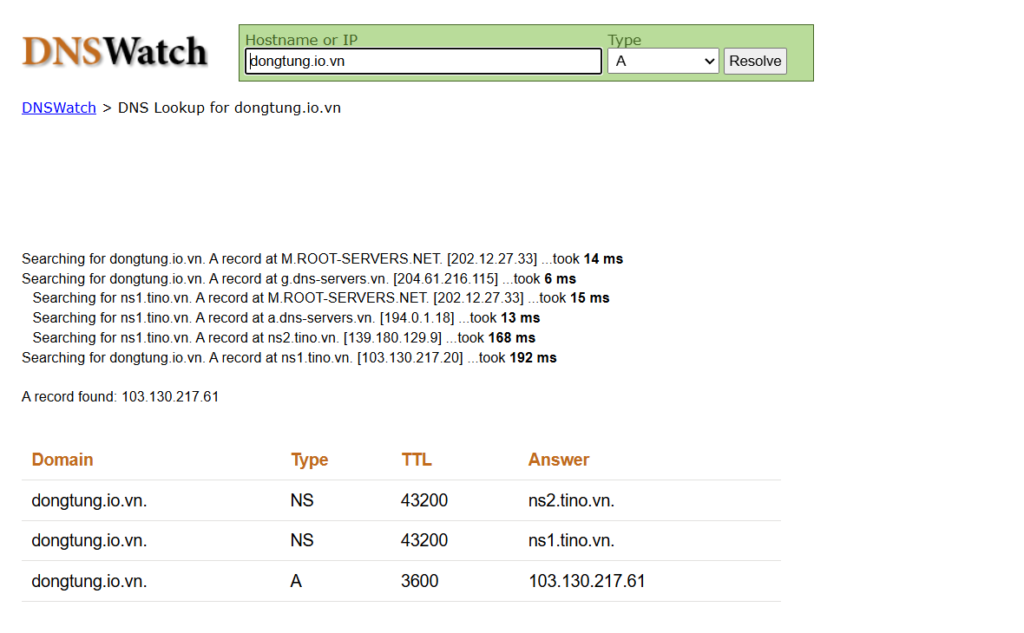
Task: Click the 103.130.217.61 answer cell
Action: 586,581
